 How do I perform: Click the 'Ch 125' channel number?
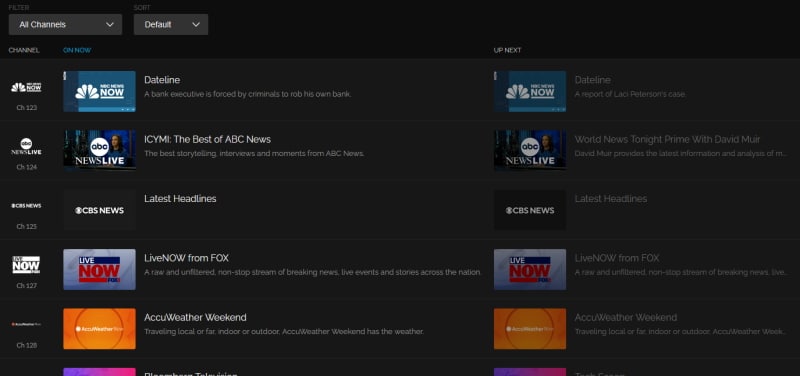tap(27, 227)
